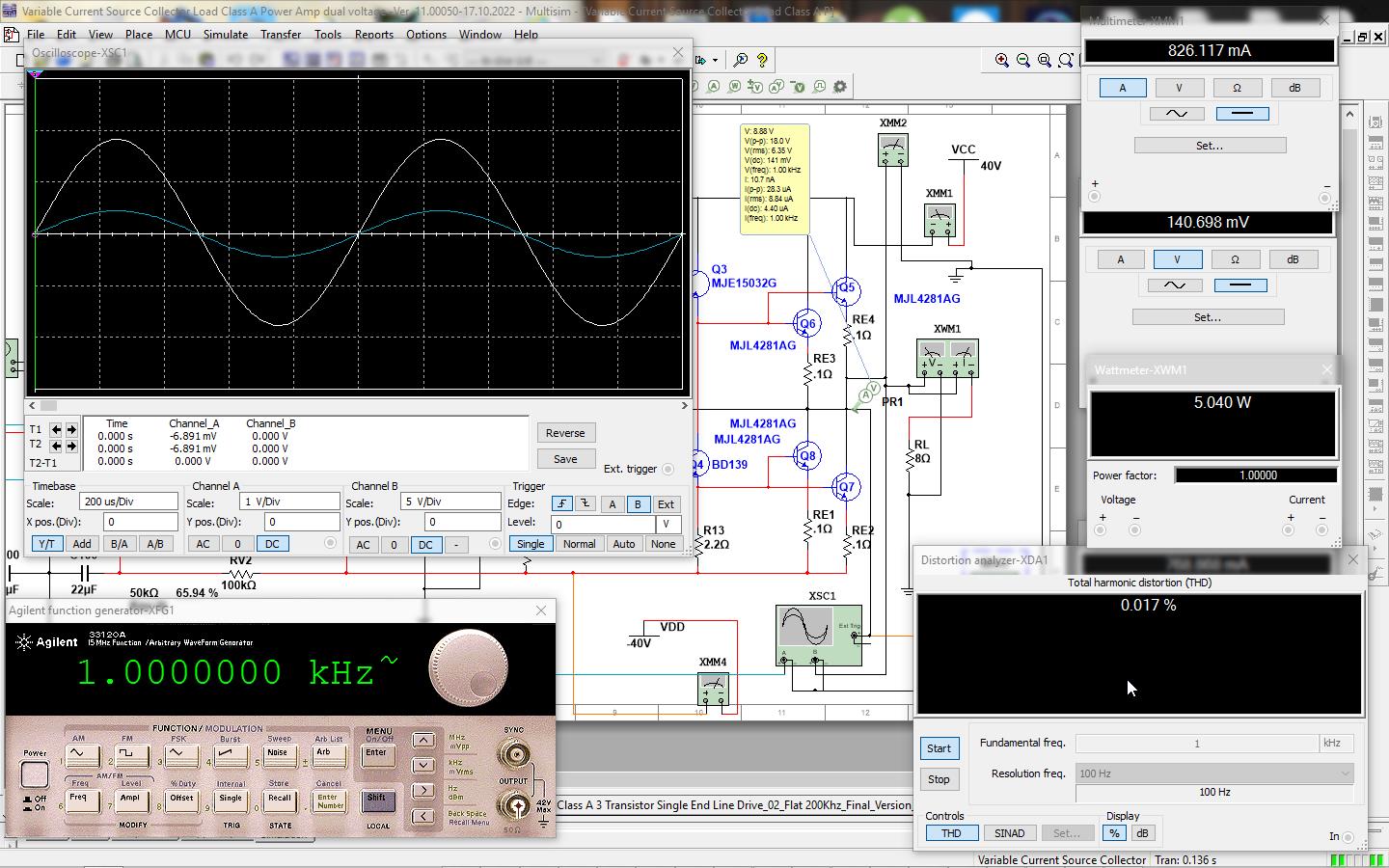Screen dimensions: 1389x868
Task: Click the right arrow key on the Agilent generator
Action: (422, 790)
